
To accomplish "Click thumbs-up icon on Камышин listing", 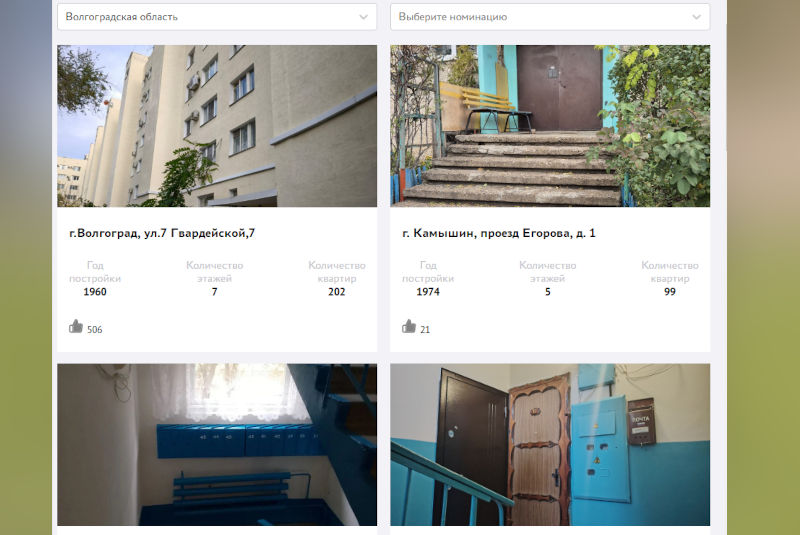I will tap(409, 326).
